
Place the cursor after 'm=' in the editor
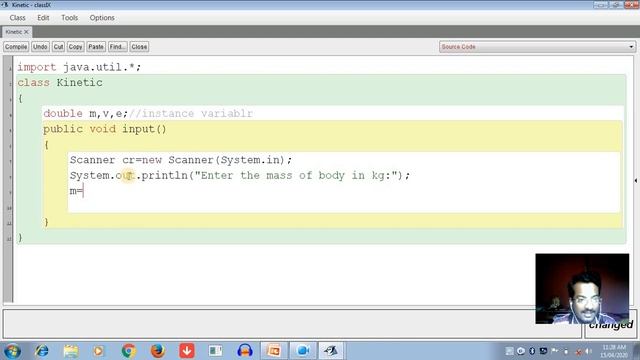point(83,191)
